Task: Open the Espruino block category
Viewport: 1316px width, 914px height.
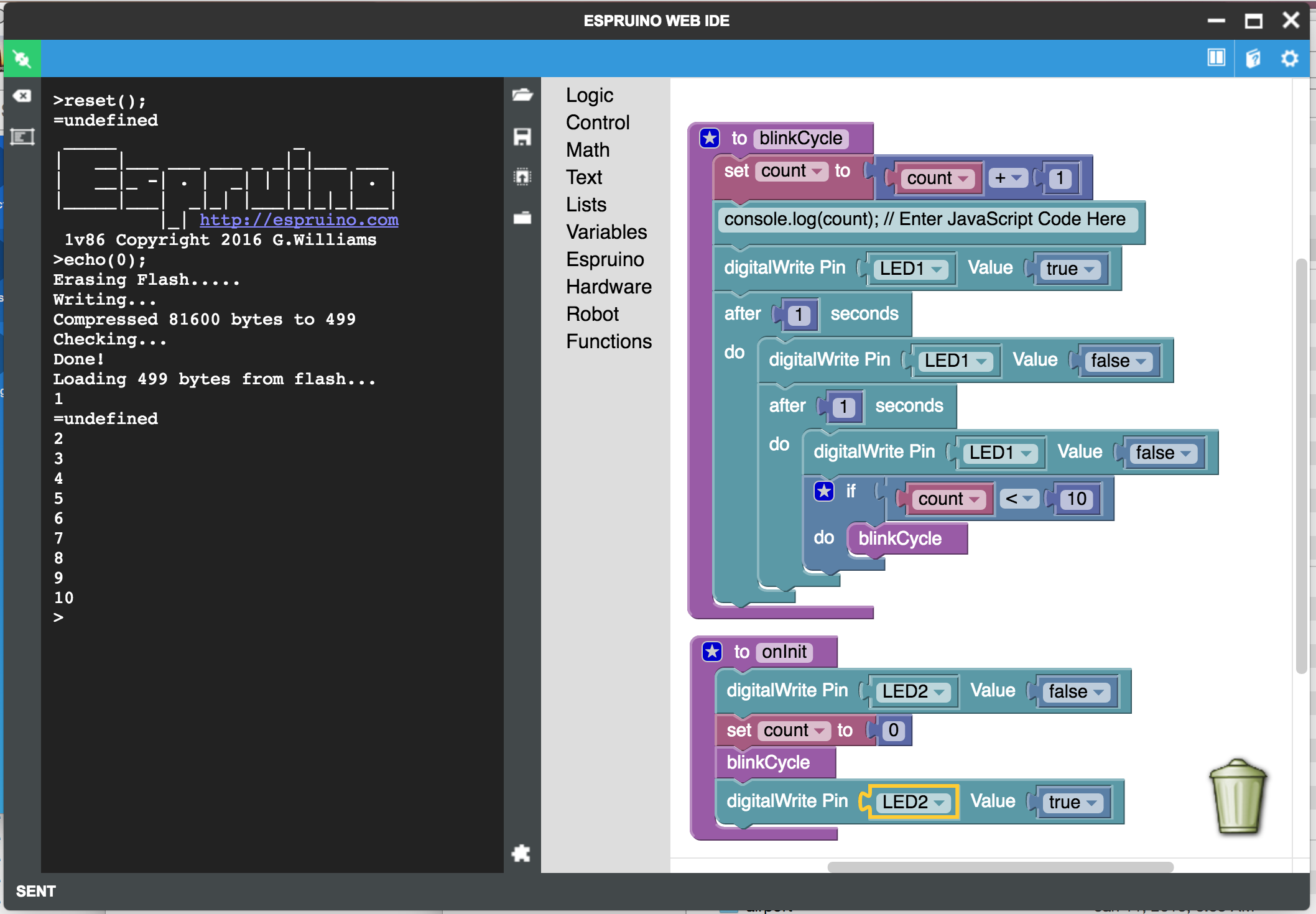Action: [605, 259]
